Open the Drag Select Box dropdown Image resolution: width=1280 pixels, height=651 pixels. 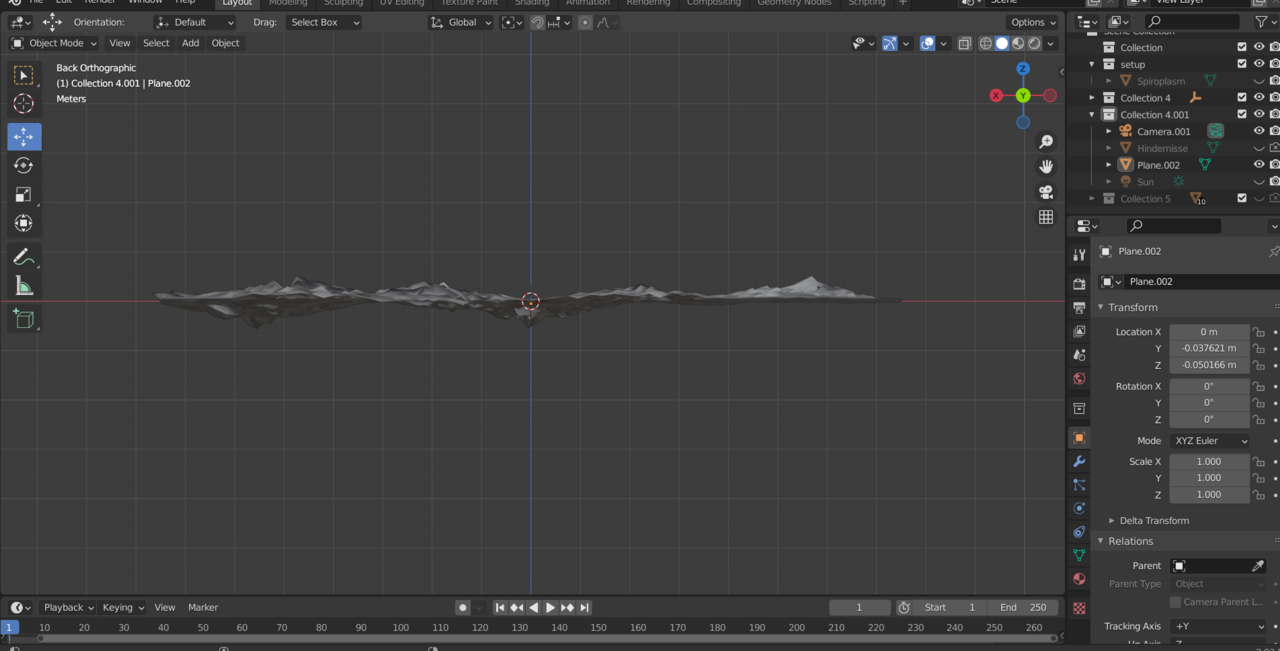click(323, 22)
